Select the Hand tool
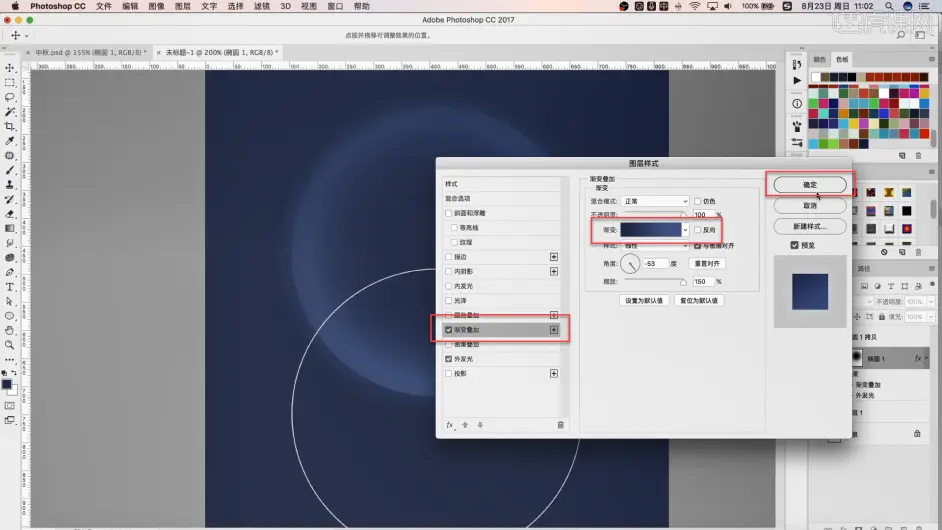The image size is (942, 530). pyautogui.click(x=10, y=330)
